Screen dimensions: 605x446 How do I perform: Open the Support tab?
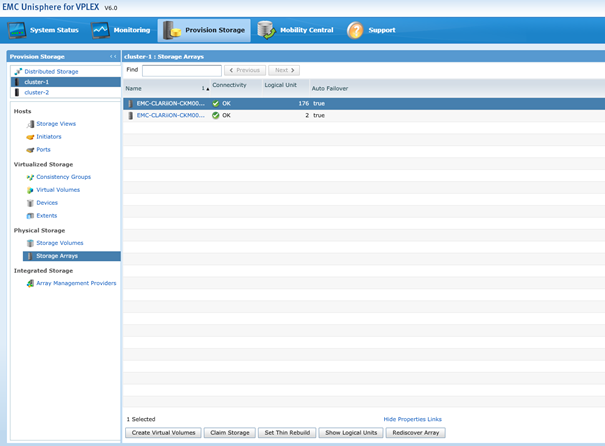371,30
